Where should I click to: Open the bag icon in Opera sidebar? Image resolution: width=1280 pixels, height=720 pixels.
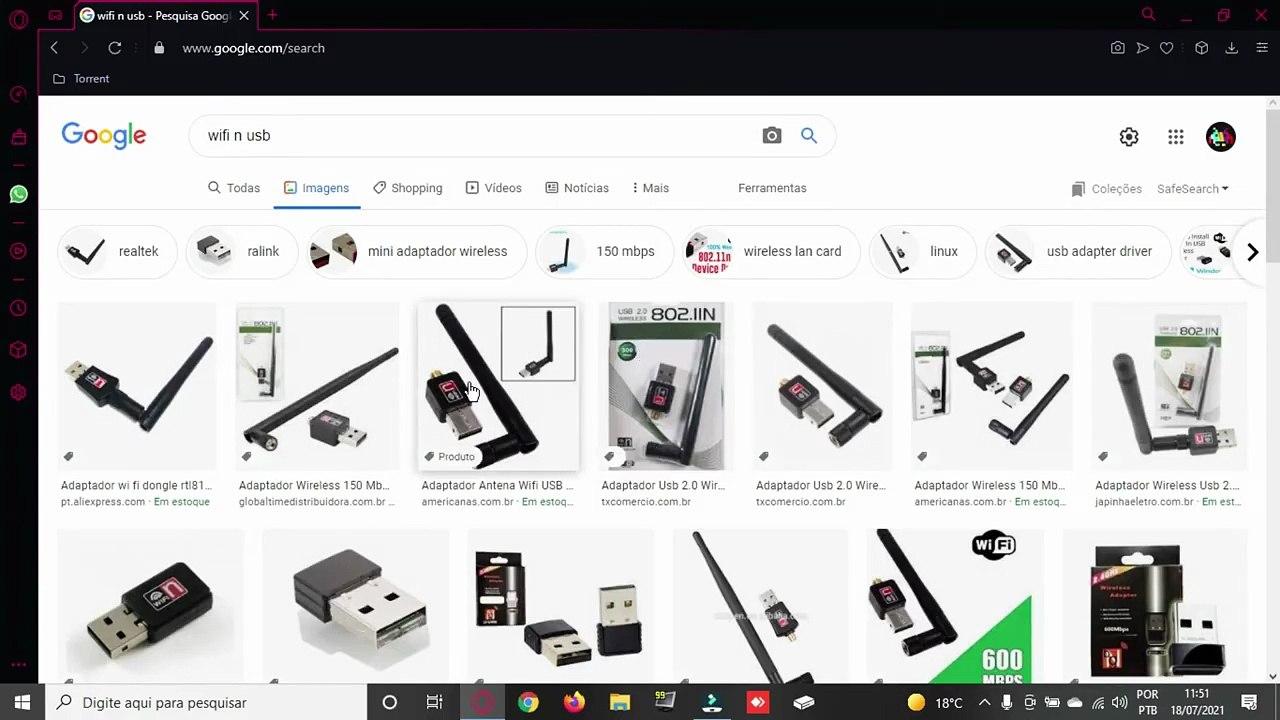[x=18, y=137]
